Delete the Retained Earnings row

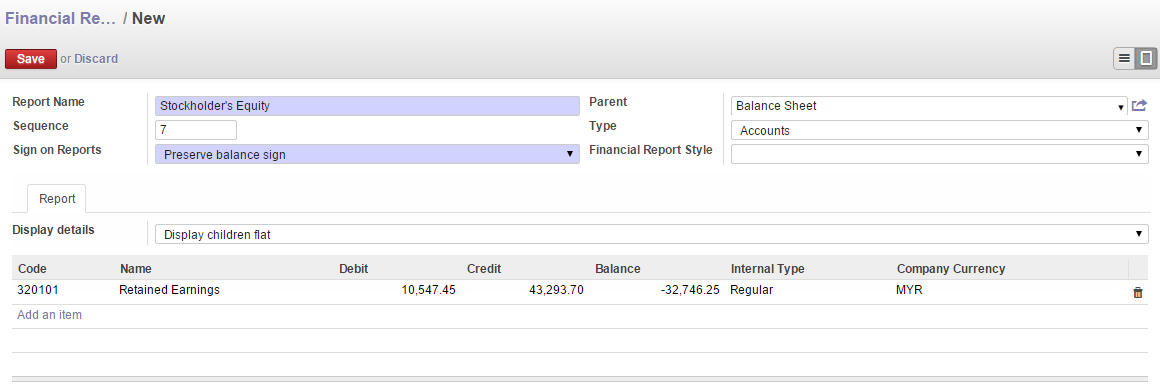click(x=1138, y=292)
